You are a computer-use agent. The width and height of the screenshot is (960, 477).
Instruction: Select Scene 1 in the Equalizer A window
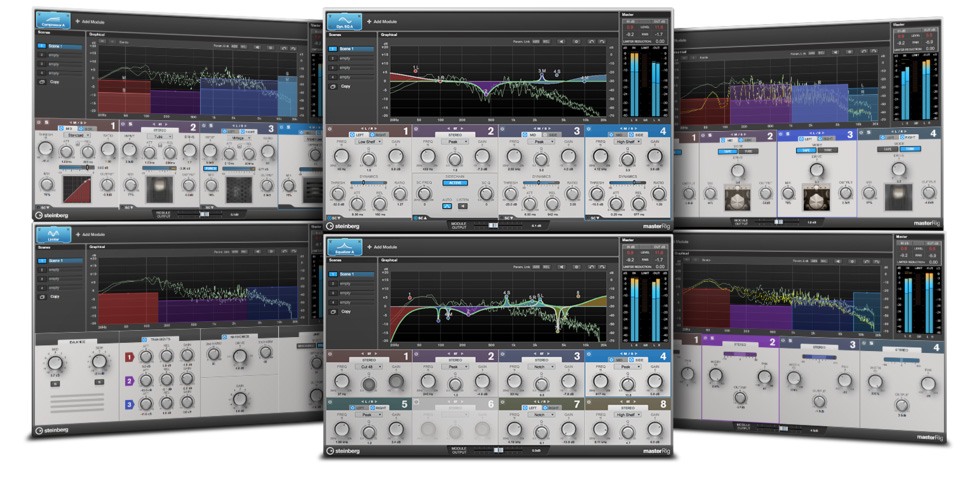(x=351, y=274)
